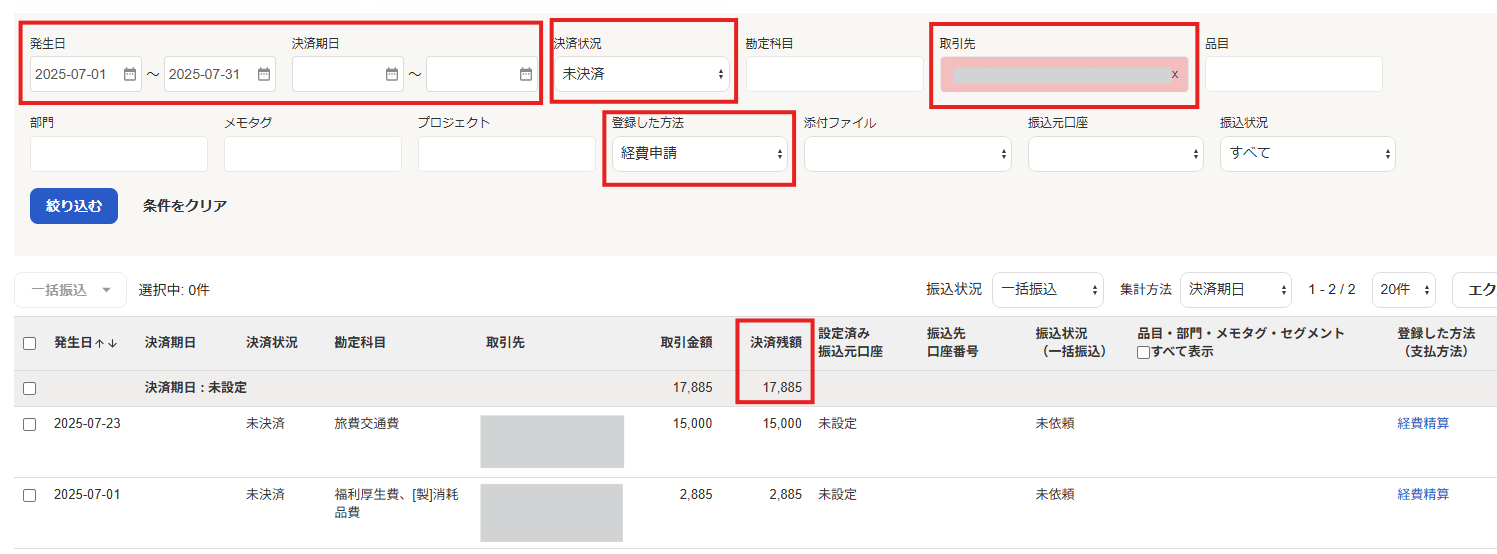
Task: Click the 部門 filter input field
Action: pos(119,154)
